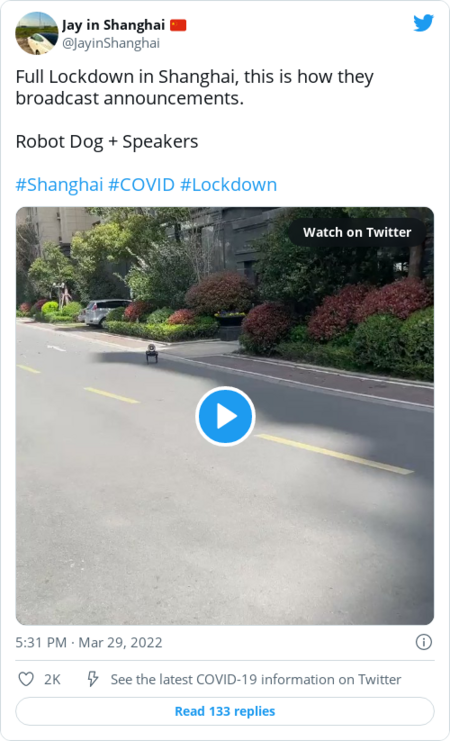The height and width of the screenshot is (741, 450).
Task: Click the lightning bolt COVID icon
Action: pyautogui.click(x=93, y=679)
